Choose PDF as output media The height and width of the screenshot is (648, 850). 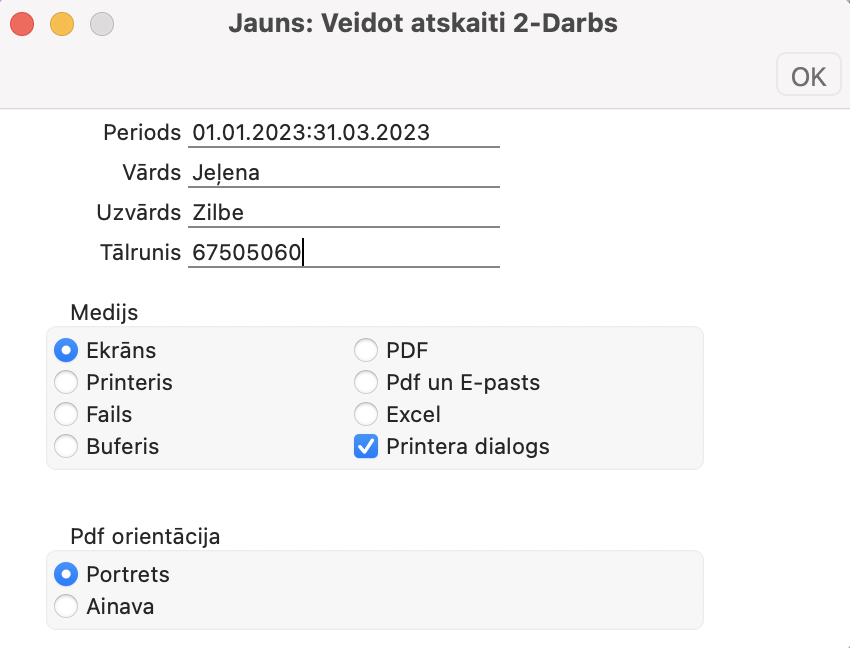(367, 350)
